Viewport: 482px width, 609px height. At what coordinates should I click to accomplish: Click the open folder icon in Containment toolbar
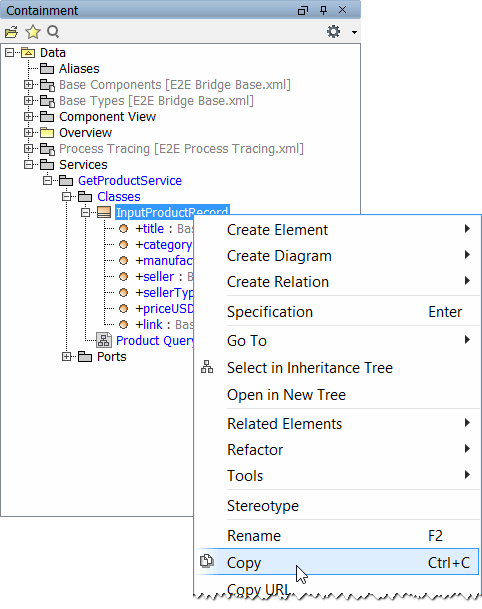pyautogui.click(x=11, y=32)
